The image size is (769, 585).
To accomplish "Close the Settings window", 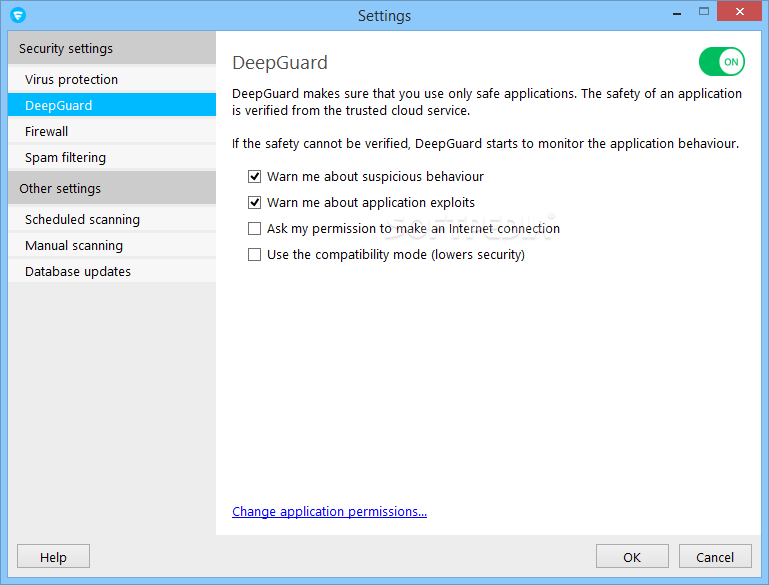I will 740,11.
